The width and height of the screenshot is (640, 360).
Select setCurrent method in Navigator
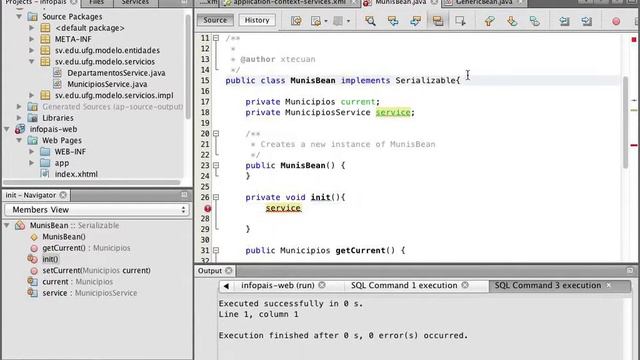pyautogui.click(x=96, y=270)
